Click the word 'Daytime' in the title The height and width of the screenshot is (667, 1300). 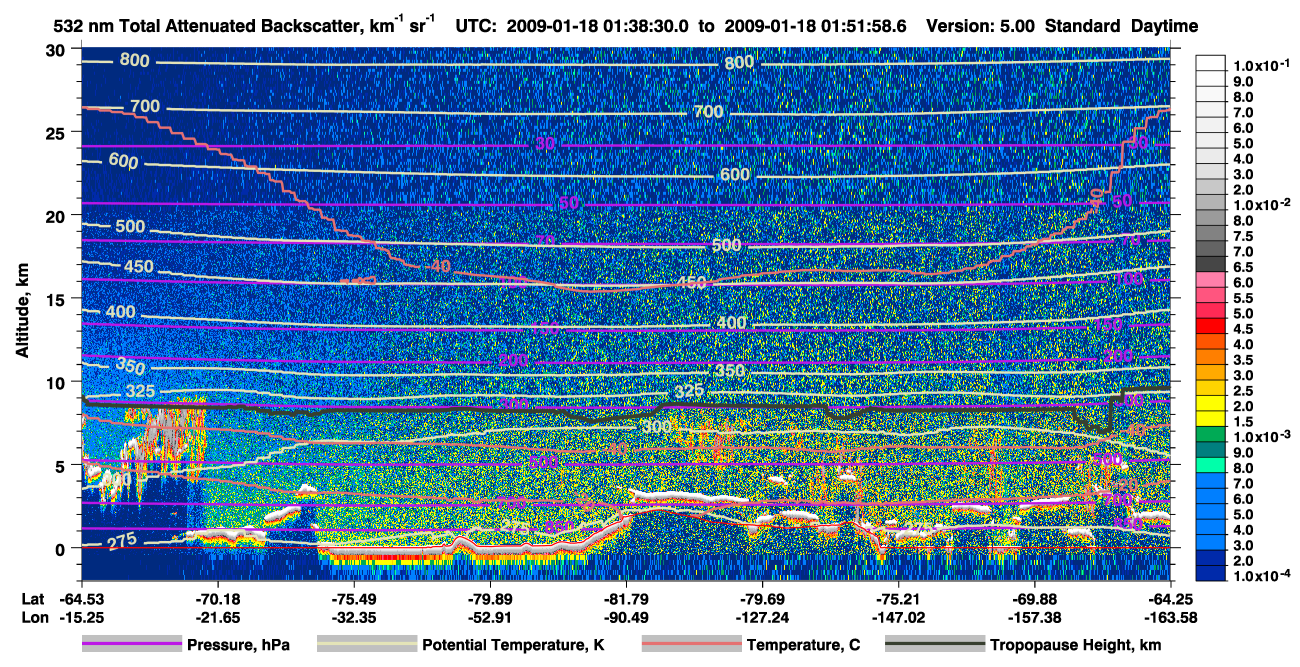(1167, 25)
